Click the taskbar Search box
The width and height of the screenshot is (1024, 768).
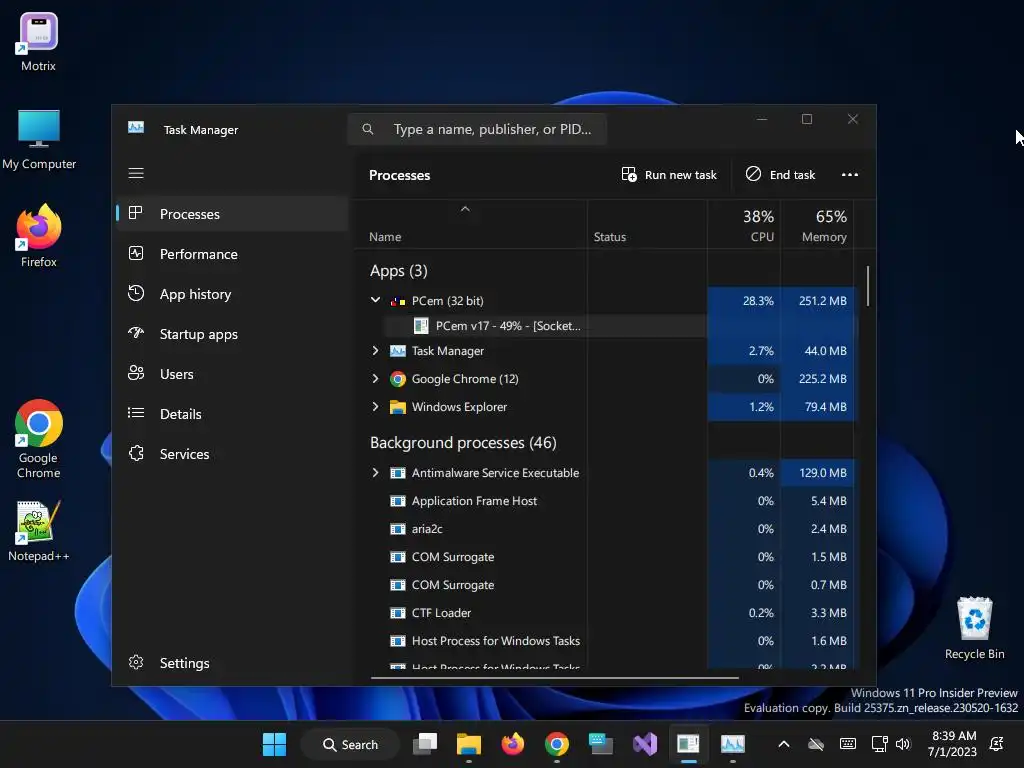pos(351,744)
